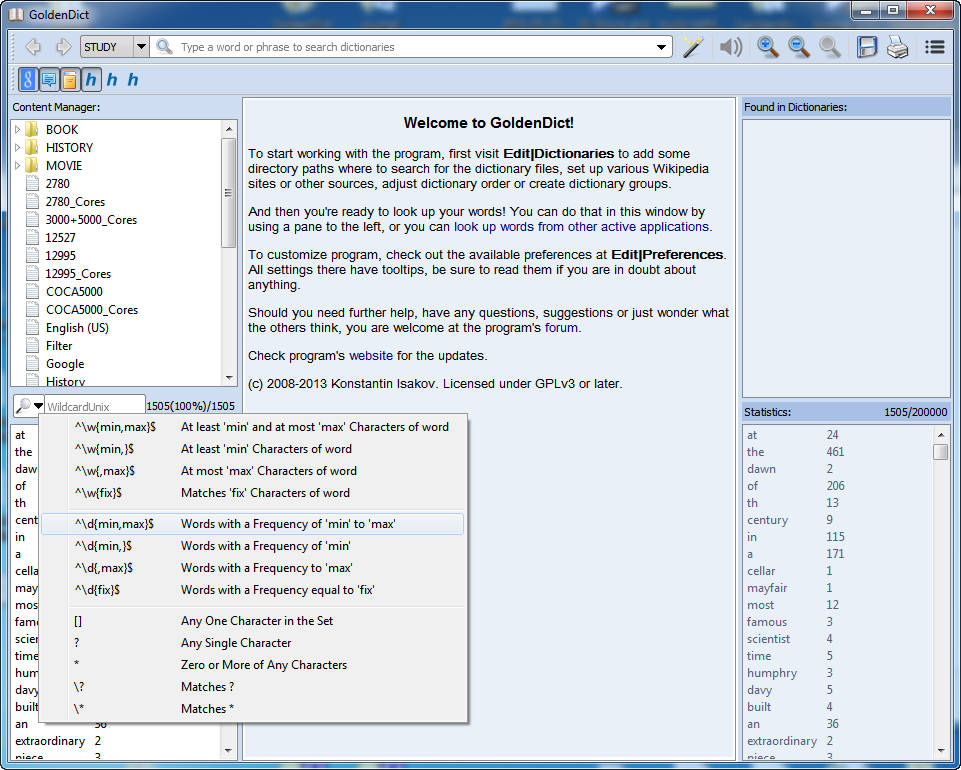Click the search mode magnifier beside WildcardUnix

point(23,405)
